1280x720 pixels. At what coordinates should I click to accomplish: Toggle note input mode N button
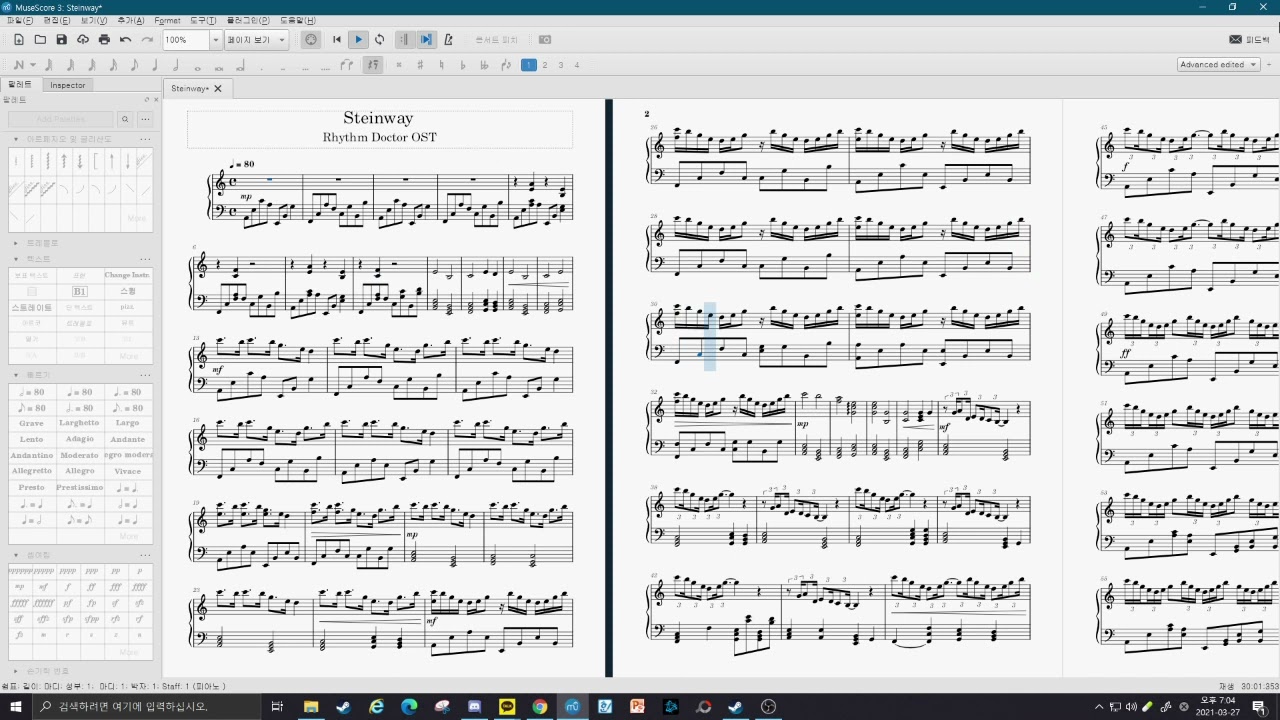pos(18,65)
